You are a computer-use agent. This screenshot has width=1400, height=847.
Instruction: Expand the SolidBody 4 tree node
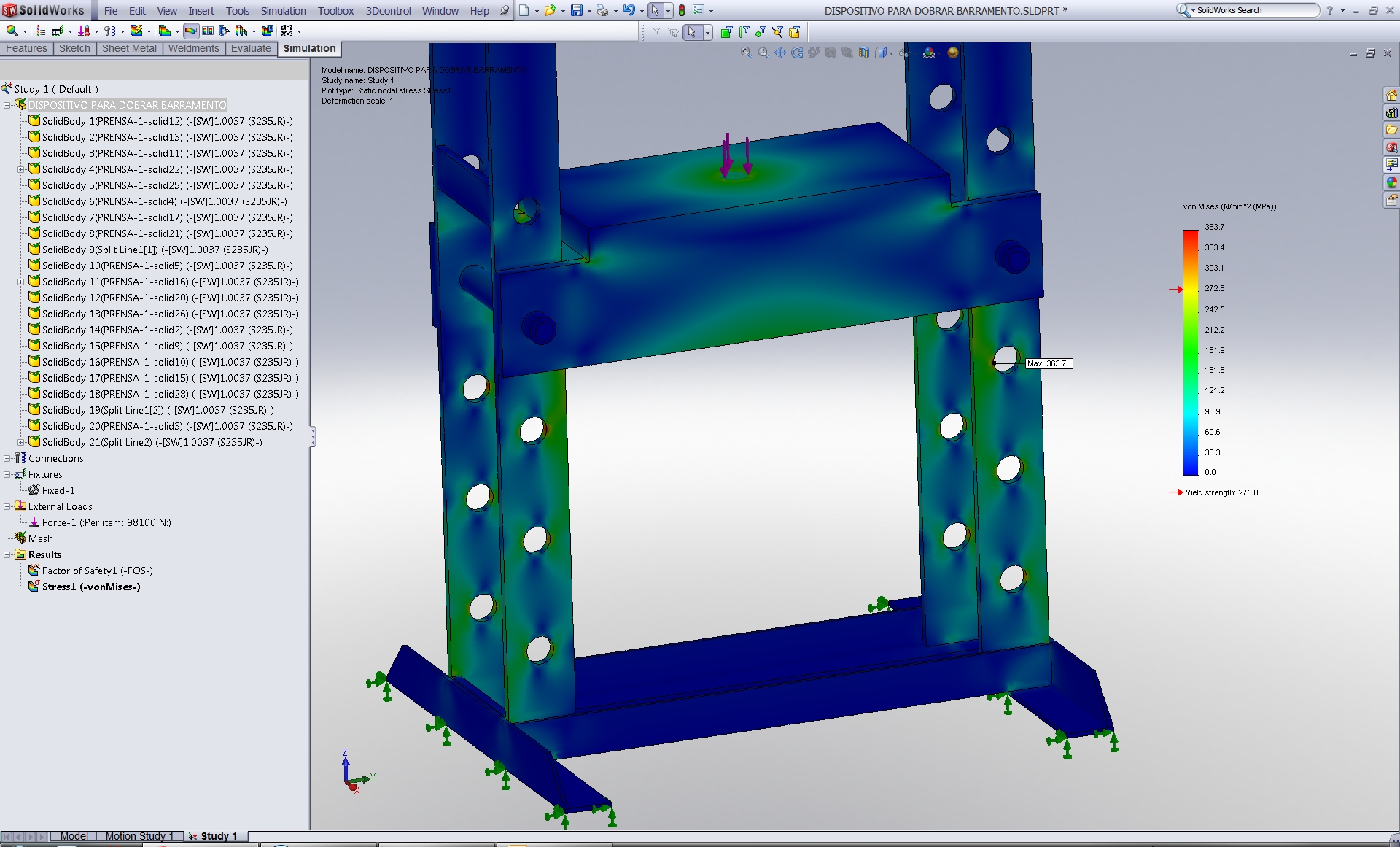21,169
